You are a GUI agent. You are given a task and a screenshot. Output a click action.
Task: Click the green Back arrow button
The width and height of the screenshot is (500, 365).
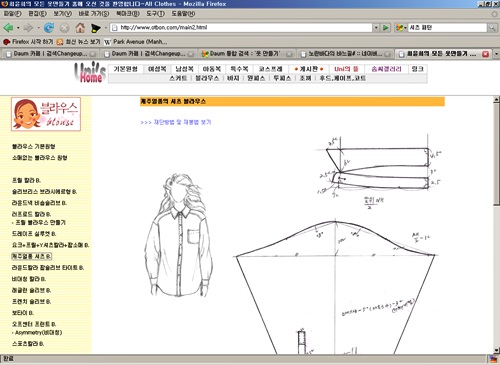[8, 28]
